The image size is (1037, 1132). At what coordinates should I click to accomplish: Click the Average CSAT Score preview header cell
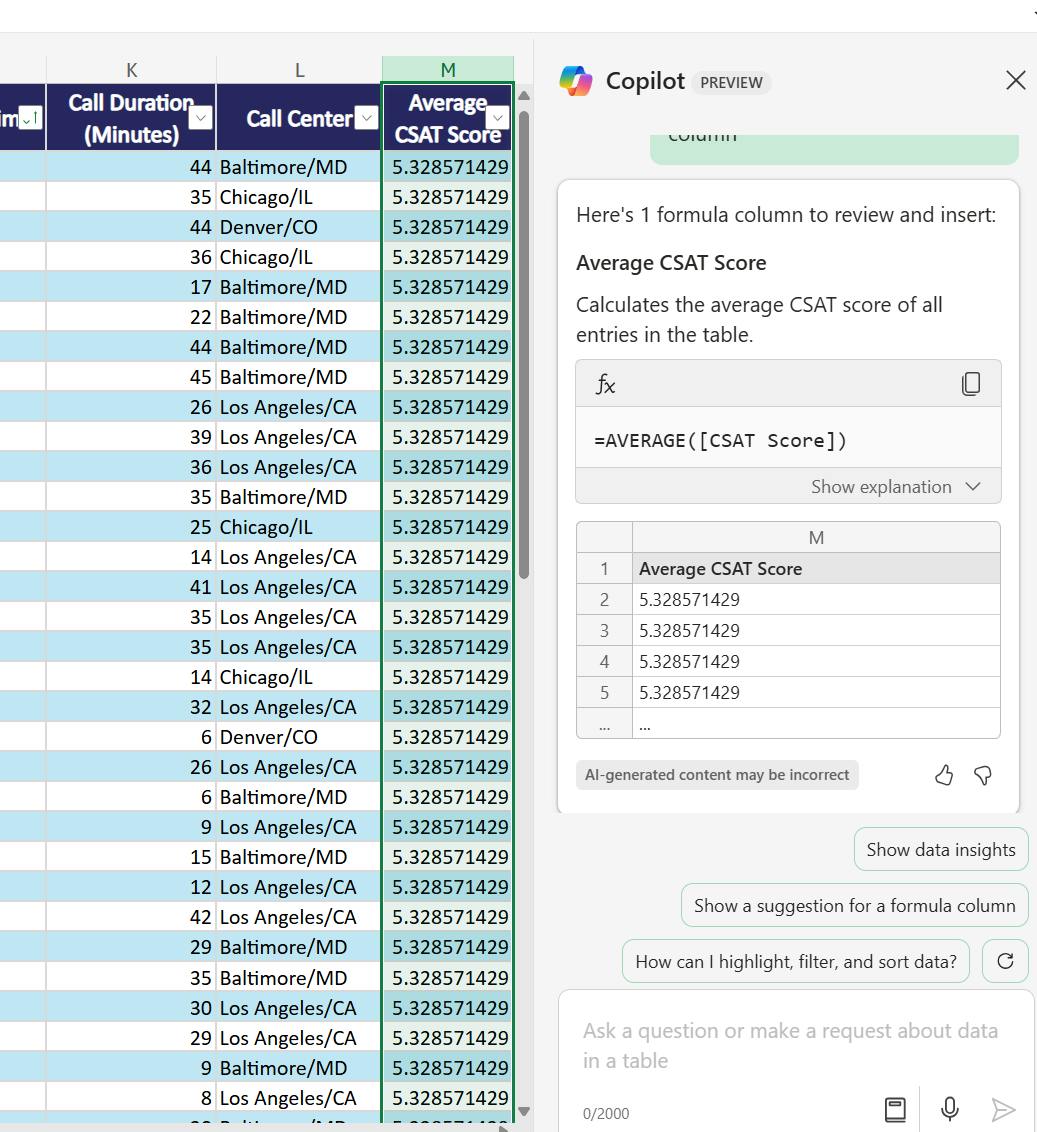pyautogui.click(x=816, y=568)
